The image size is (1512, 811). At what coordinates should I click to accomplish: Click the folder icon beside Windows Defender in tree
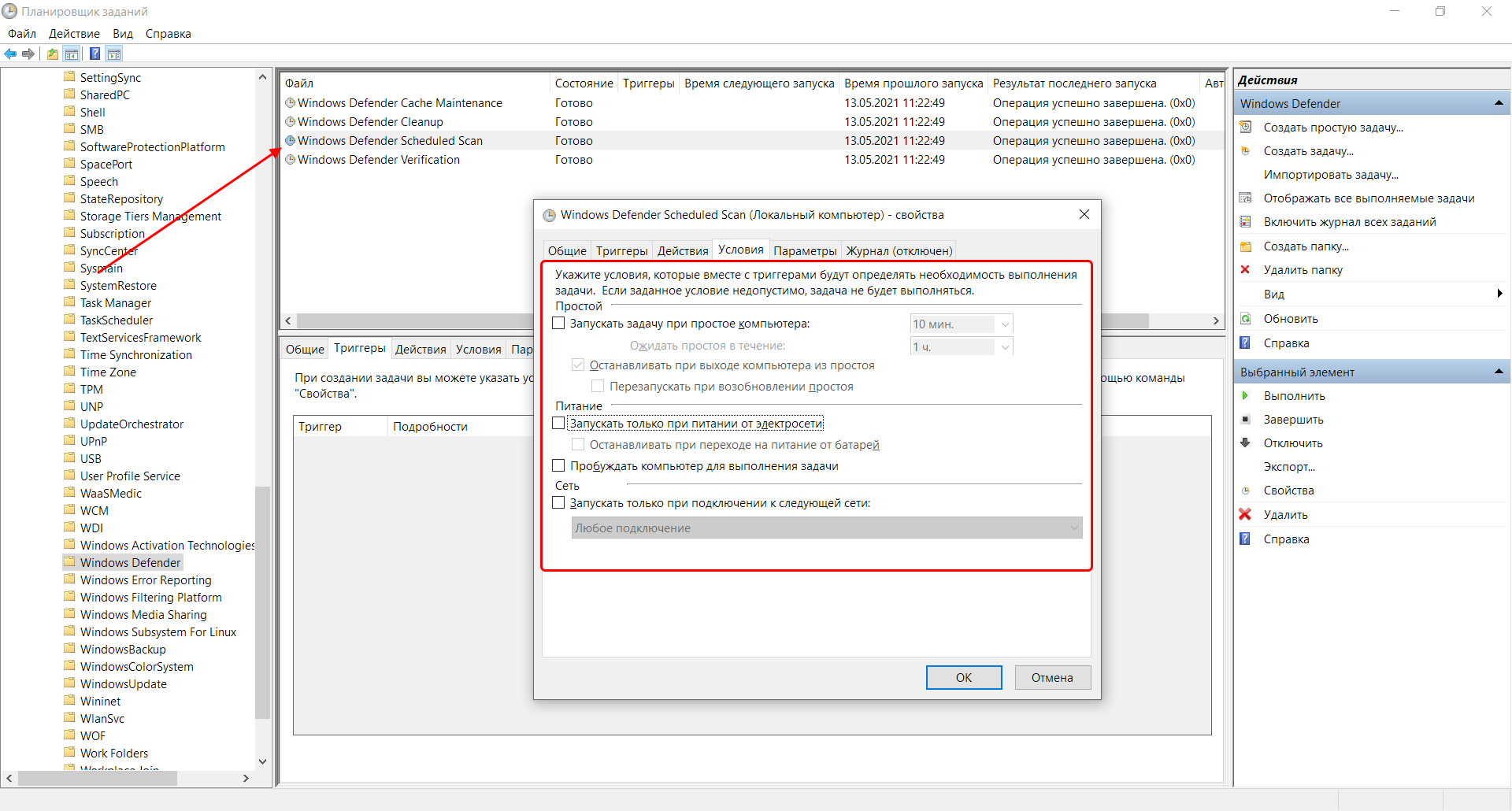69,561
